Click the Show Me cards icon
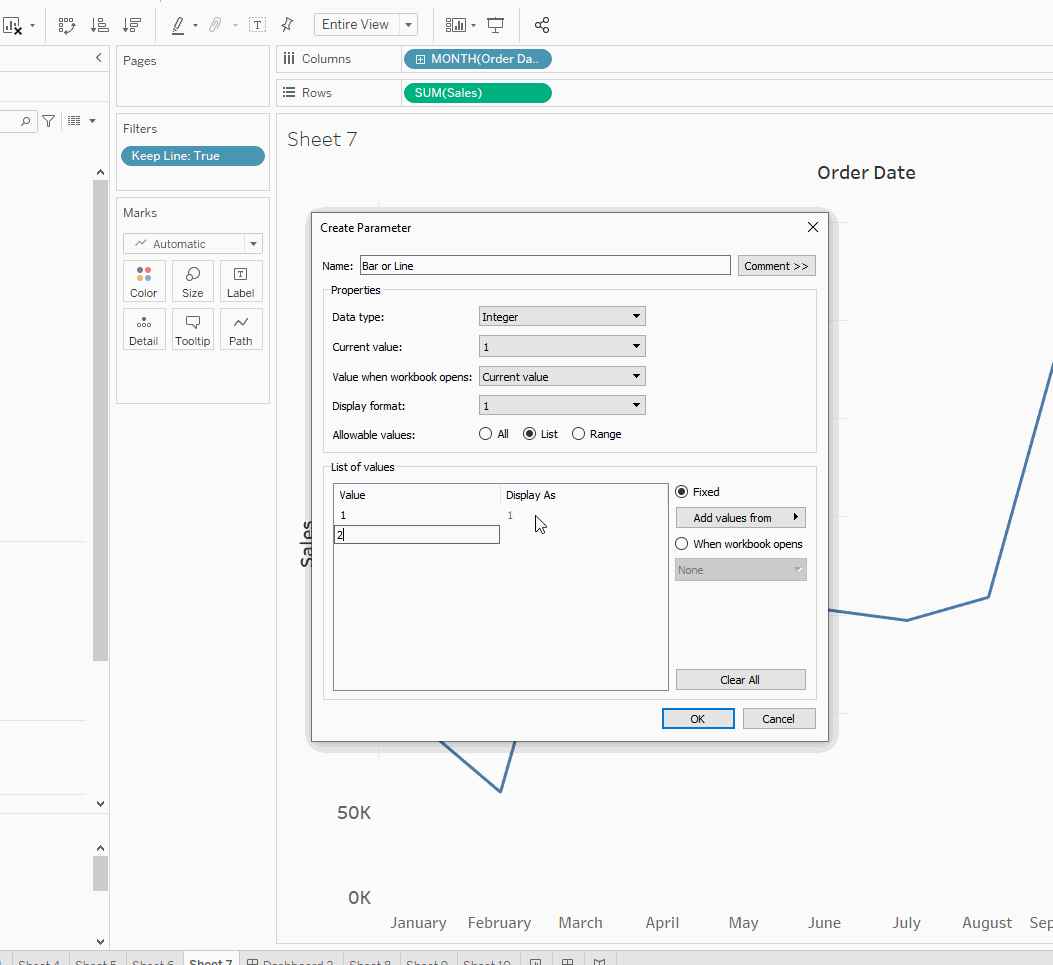This screenshot has height=965, width=1053. 455,26
